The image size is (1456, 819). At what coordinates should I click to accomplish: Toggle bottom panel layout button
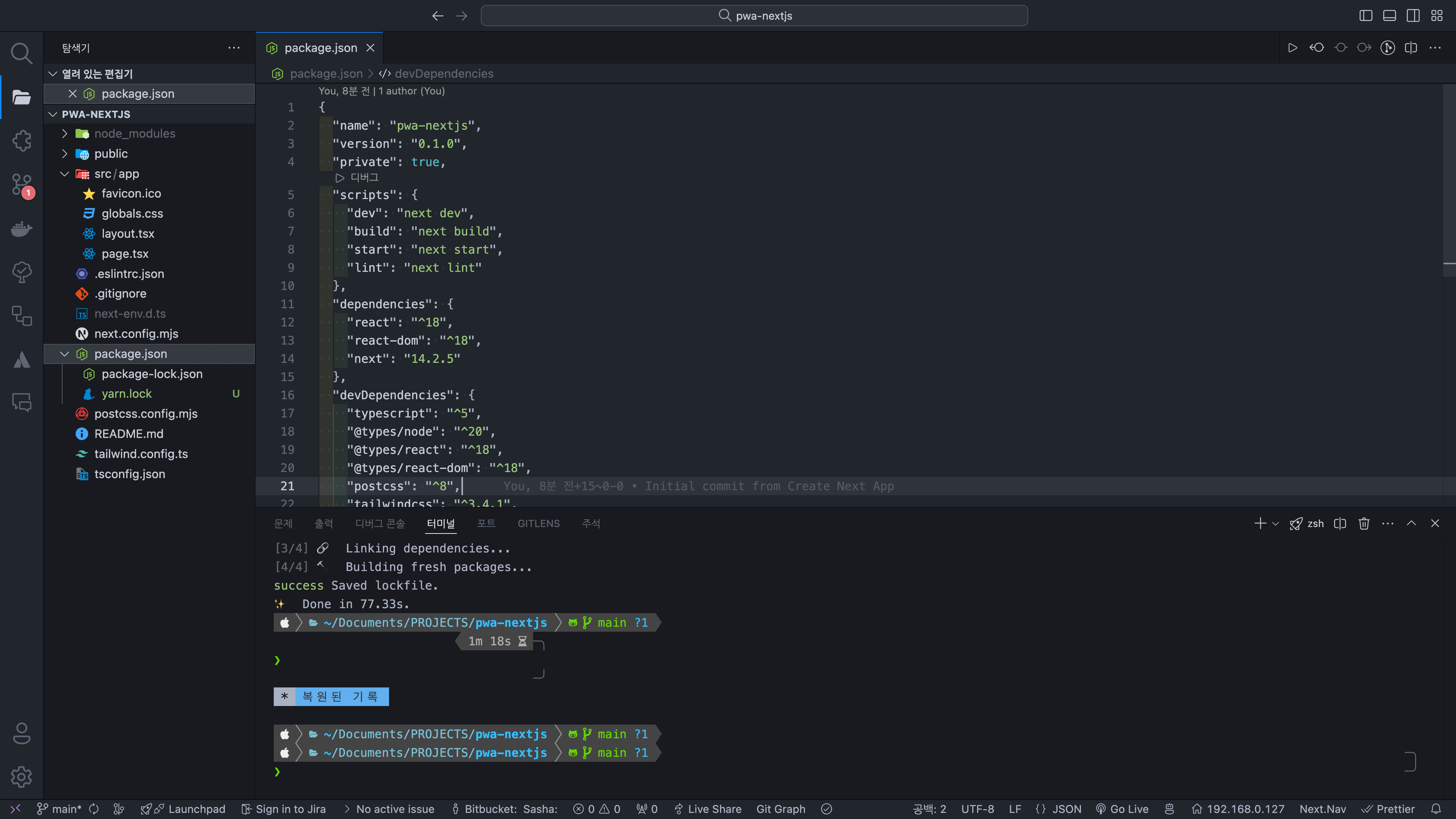1389,16
